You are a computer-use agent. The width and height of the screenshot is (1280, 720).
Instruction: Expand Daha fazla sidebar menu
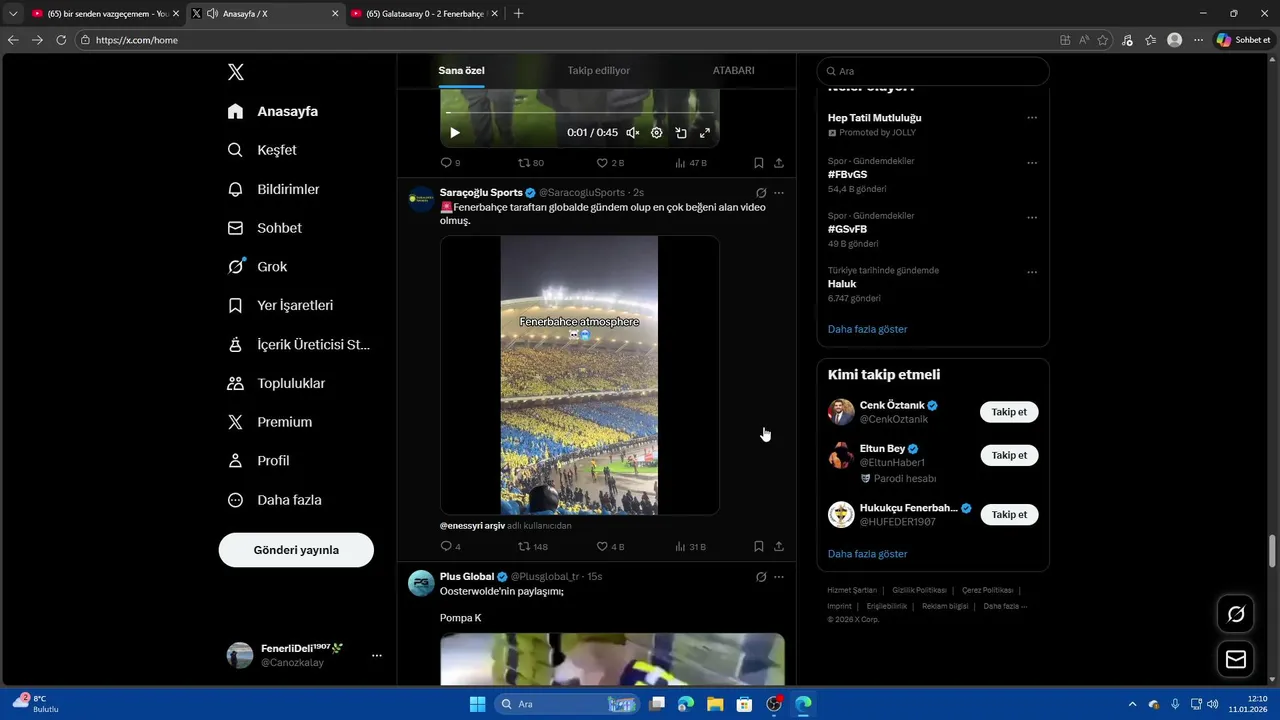tap(274, 500)
